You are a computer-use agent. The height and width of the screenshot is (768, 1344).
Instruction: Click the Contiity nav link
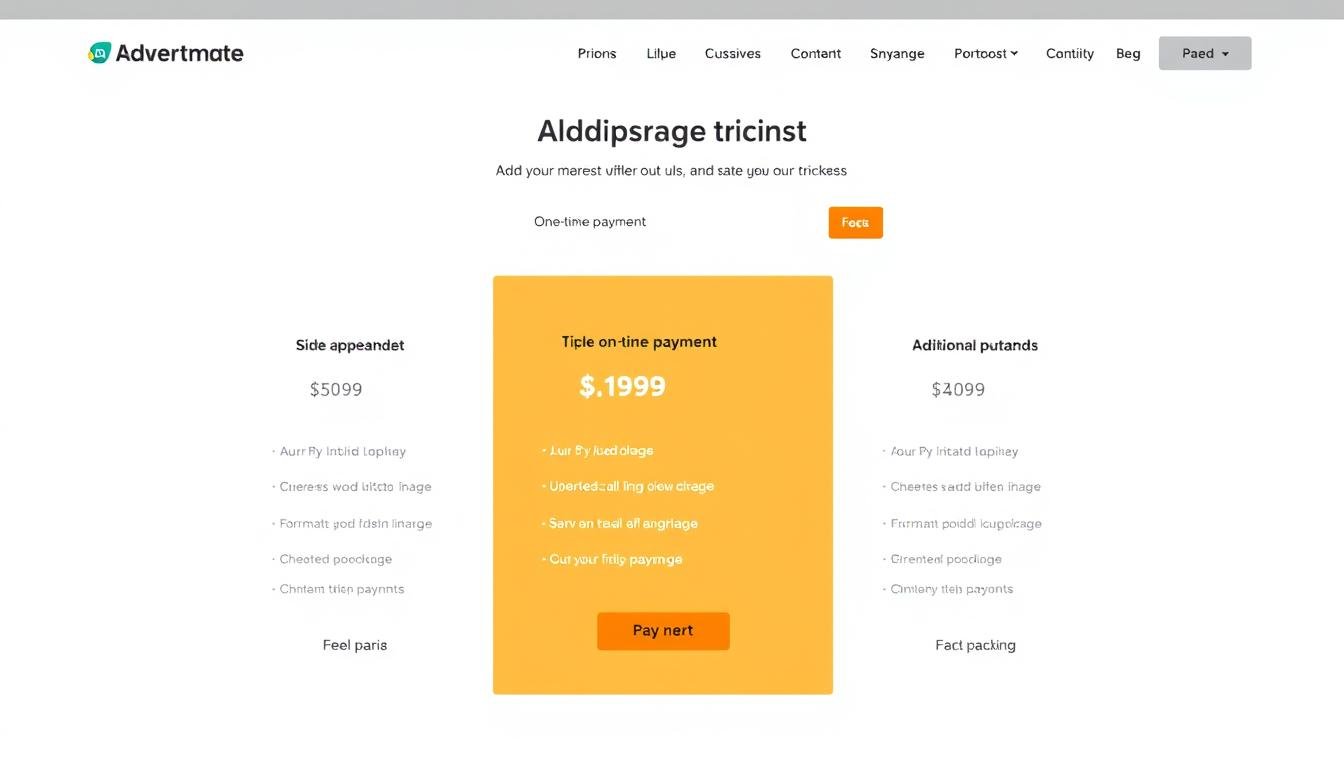pyautogui.click(x=1070, y=54)
